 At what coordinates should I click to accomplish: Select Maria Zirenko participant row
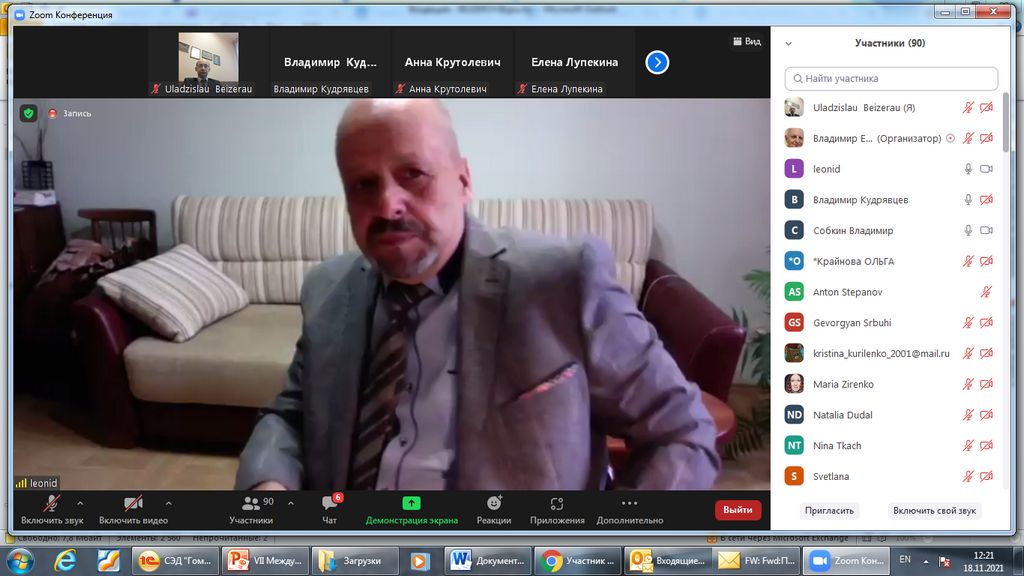(x=891, y=384)
